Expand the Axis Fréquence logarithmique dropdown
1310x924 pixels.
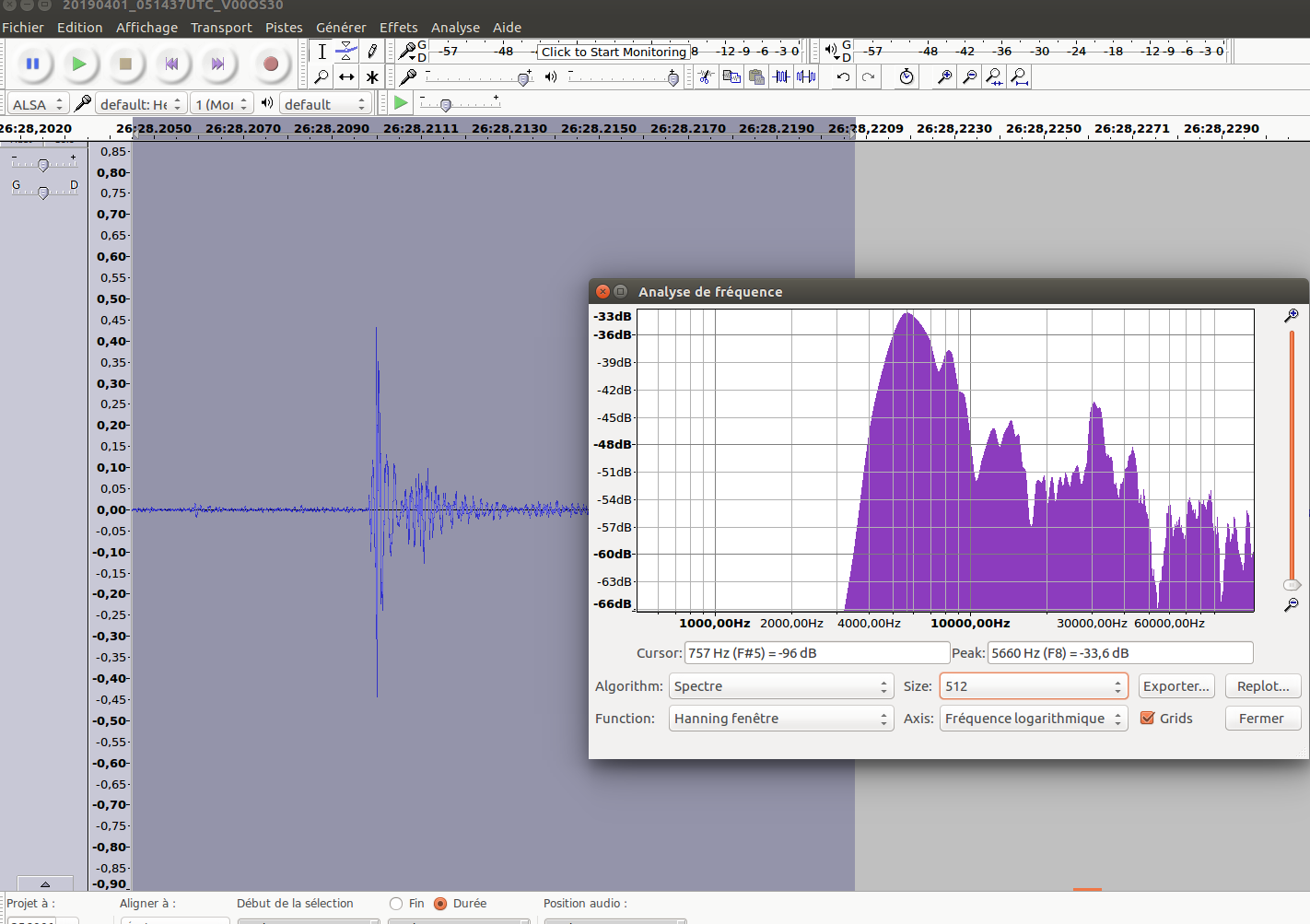pos(1033,719)
